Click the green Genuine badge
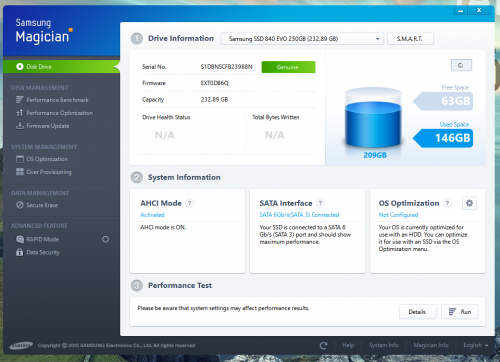 coord(288,67)
